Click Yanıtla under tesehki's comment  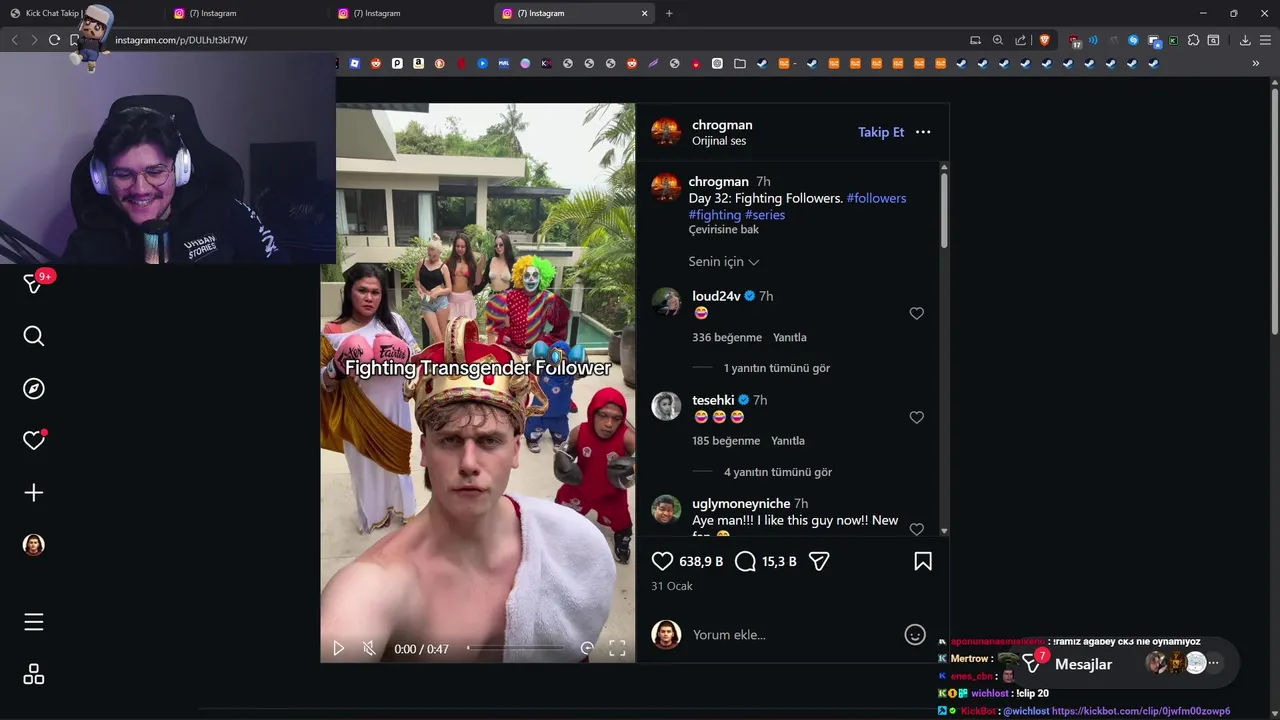[788, 440]
